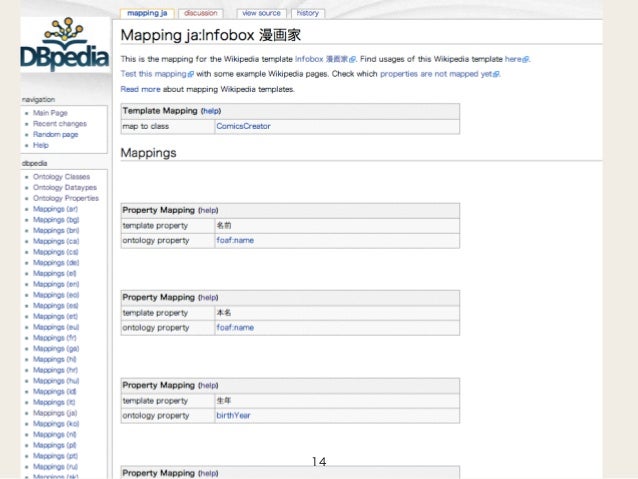The width and height of the screenshot is (638, 479).
Task: Open Mappings (ru) in the sidebar
Action: (x=55, y=467)
